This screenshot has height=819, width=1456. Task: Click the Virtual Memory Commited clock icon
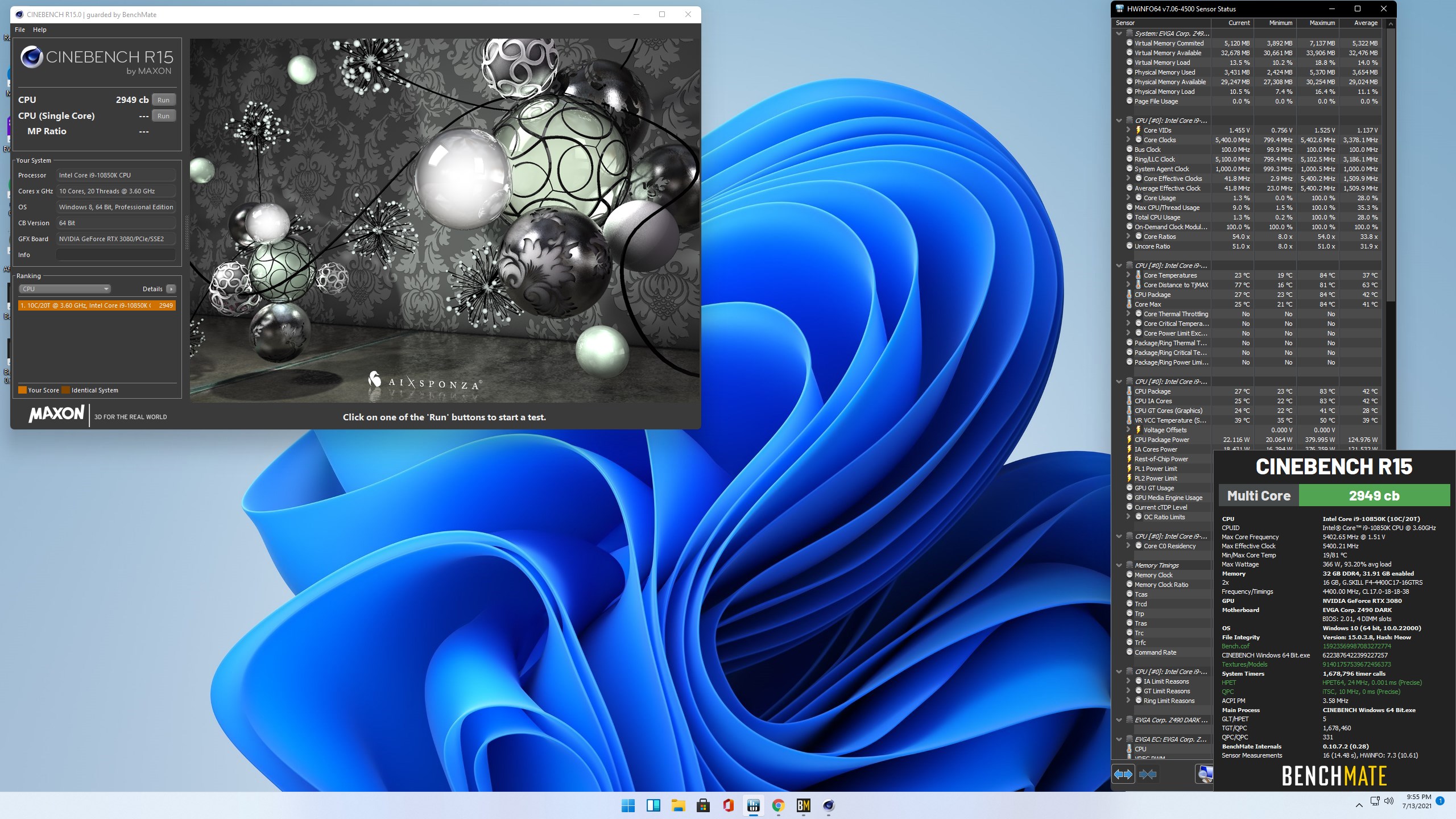(x=1130, y=43)
